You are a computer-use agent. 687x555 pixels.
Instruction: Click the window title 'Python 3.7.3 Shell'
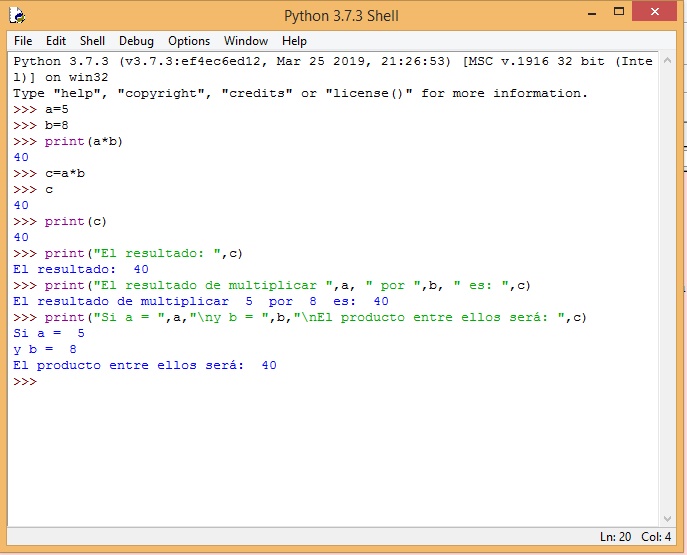[341, 16]
